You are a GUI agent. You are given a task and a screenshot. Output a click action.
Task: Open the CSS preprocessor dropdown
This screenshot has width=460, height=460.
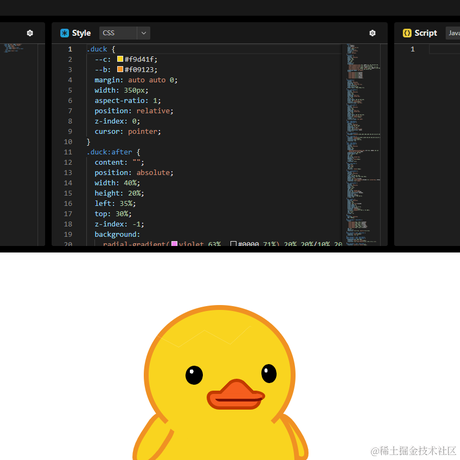(124, 33)
